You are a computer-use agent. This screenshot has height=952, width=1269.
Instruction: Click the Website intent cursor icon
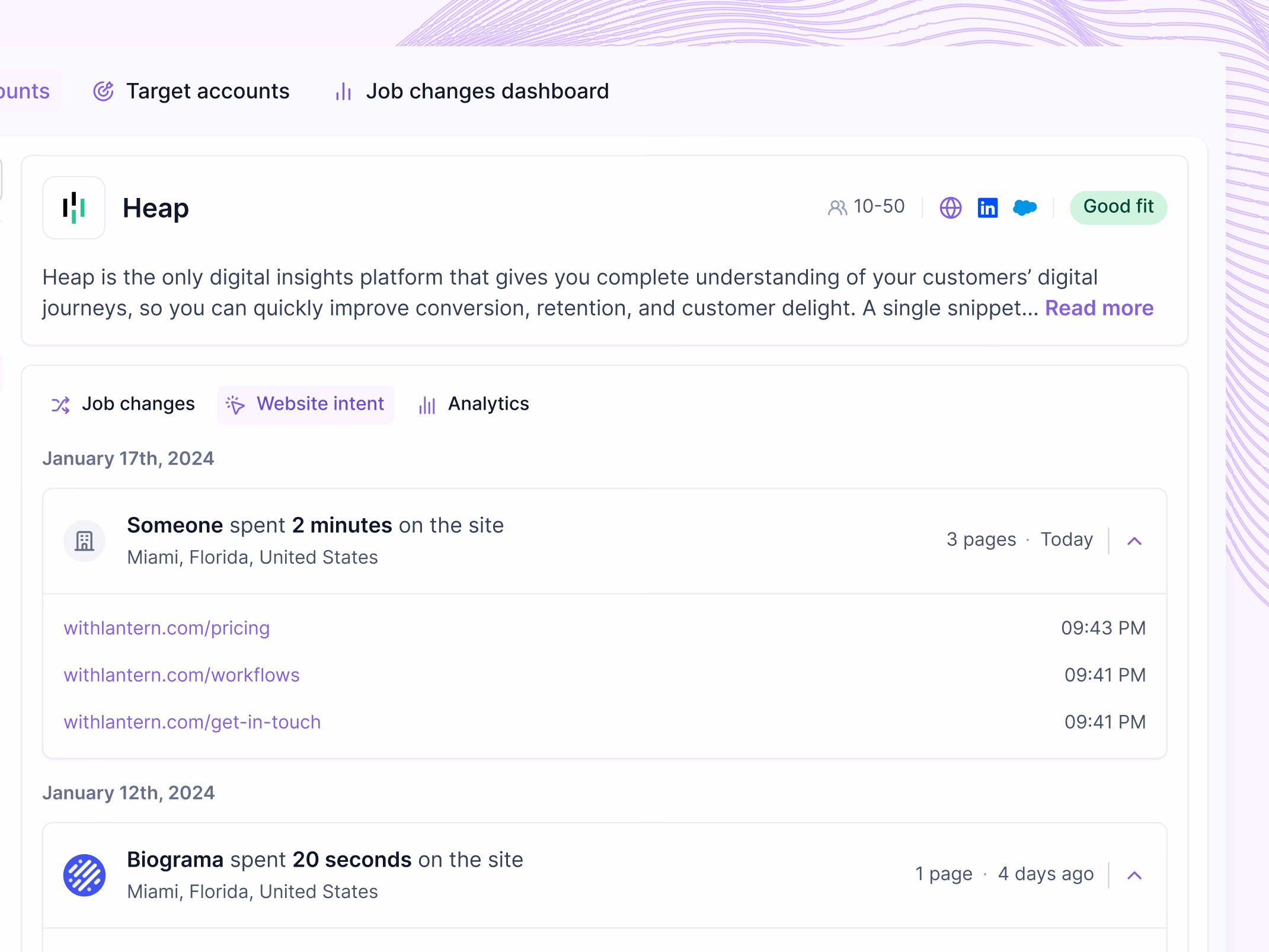point(235,405)
